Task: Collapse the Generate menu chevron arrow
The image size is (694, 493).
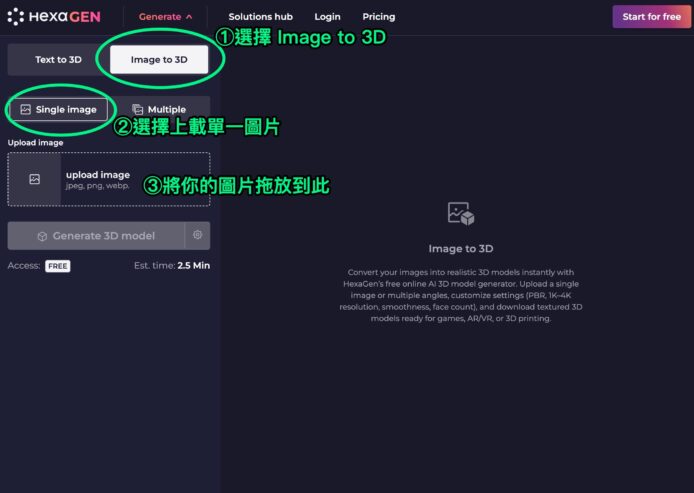Action: pos(190,17)
